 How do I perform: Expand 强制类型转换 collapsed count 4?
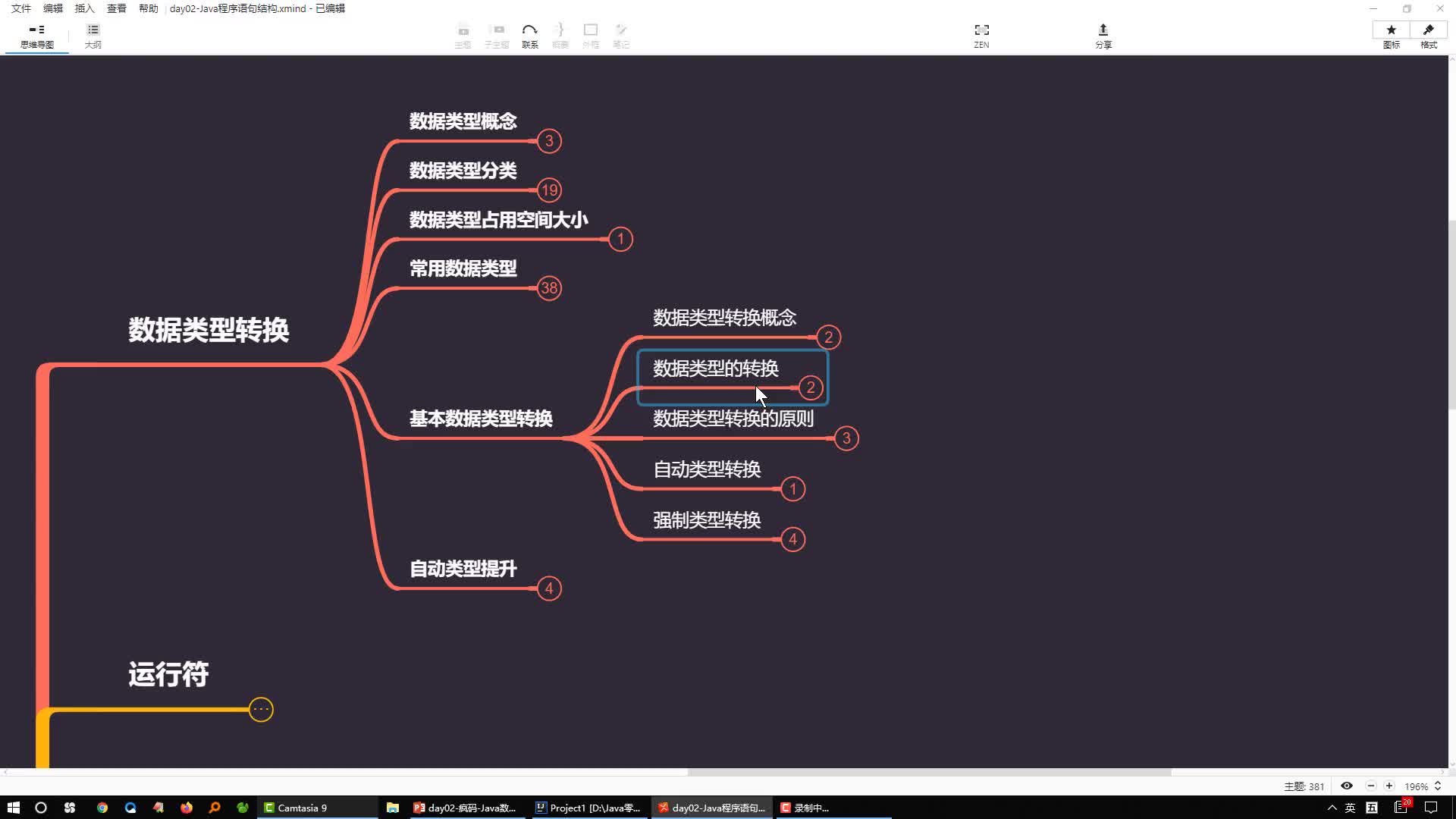[793, 539]
